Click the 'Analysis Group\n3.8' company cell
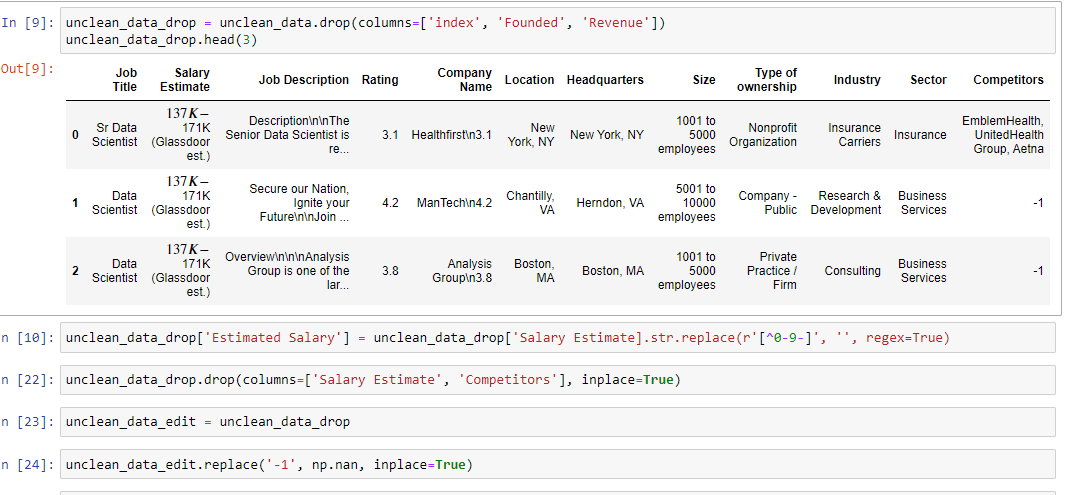Viewport: 1070px width, 495px height. click(x=462, y=271)
